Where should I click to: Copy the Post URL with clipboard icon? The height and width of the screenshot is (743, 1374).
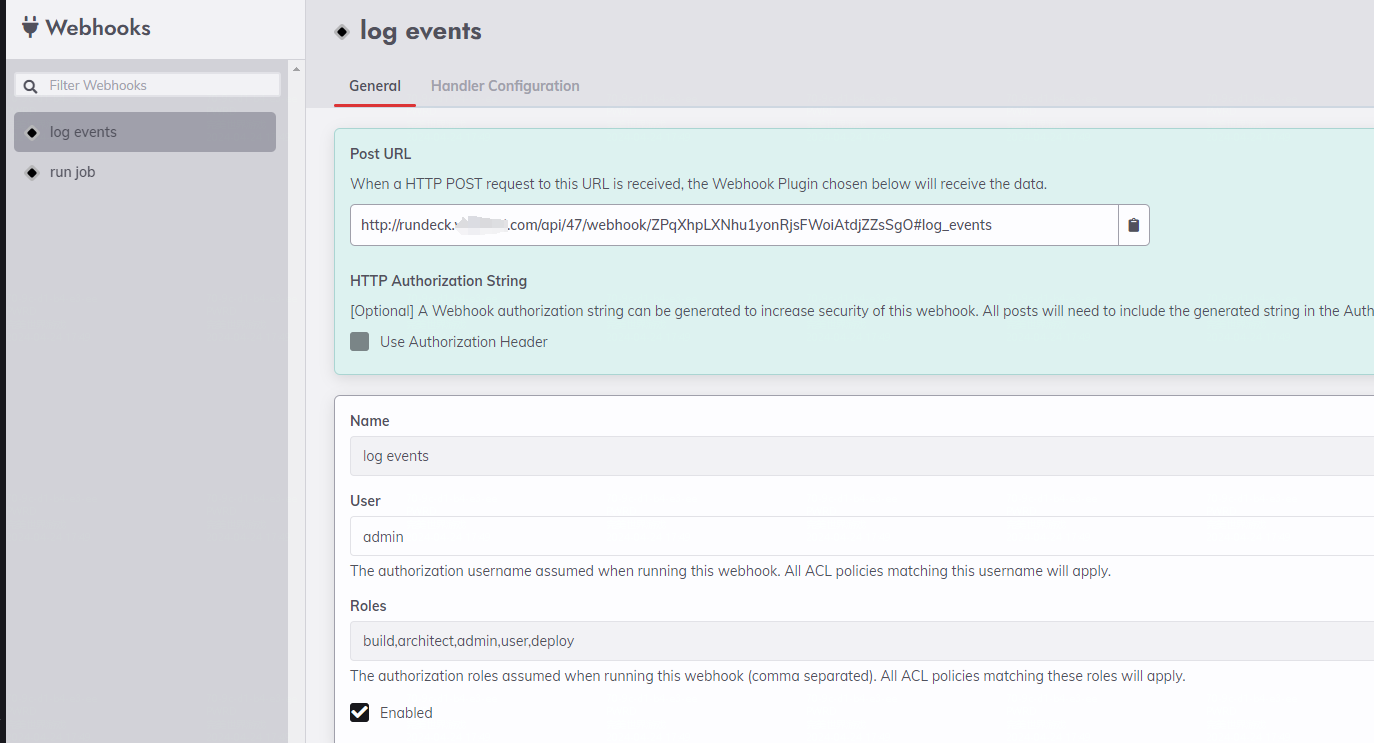(1133, 225)
